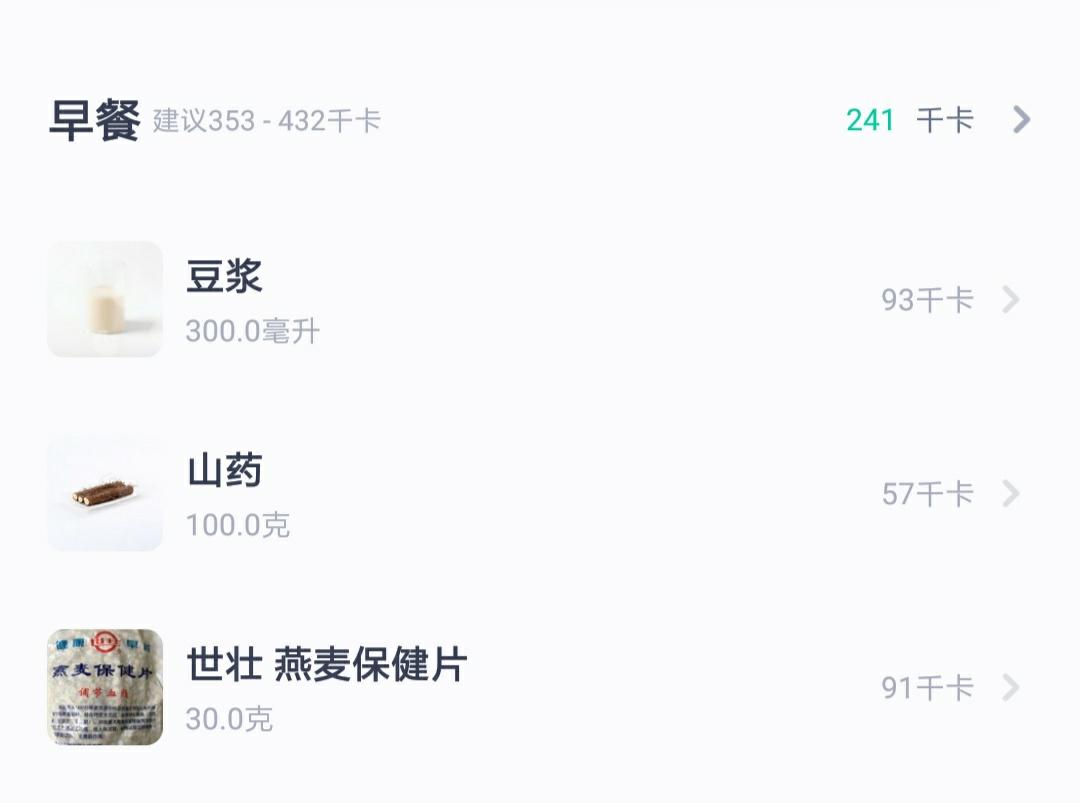Open the oat flakes package thumbnail
The image size is (1080, 803).
click(x=105, y=687)
